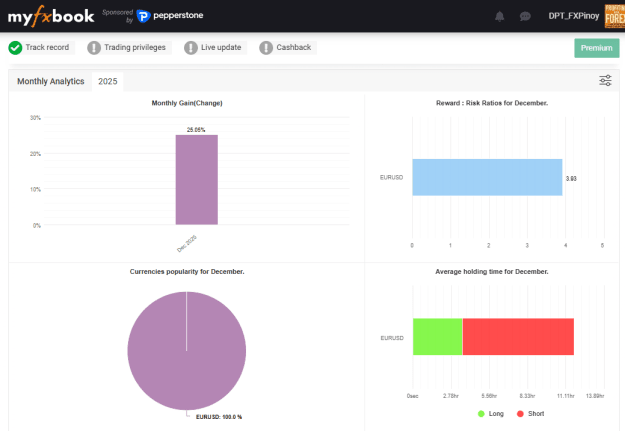The height and width of the screenshot is (431, 625).
Task: Click the Track record label
Action: coord(47,47)
